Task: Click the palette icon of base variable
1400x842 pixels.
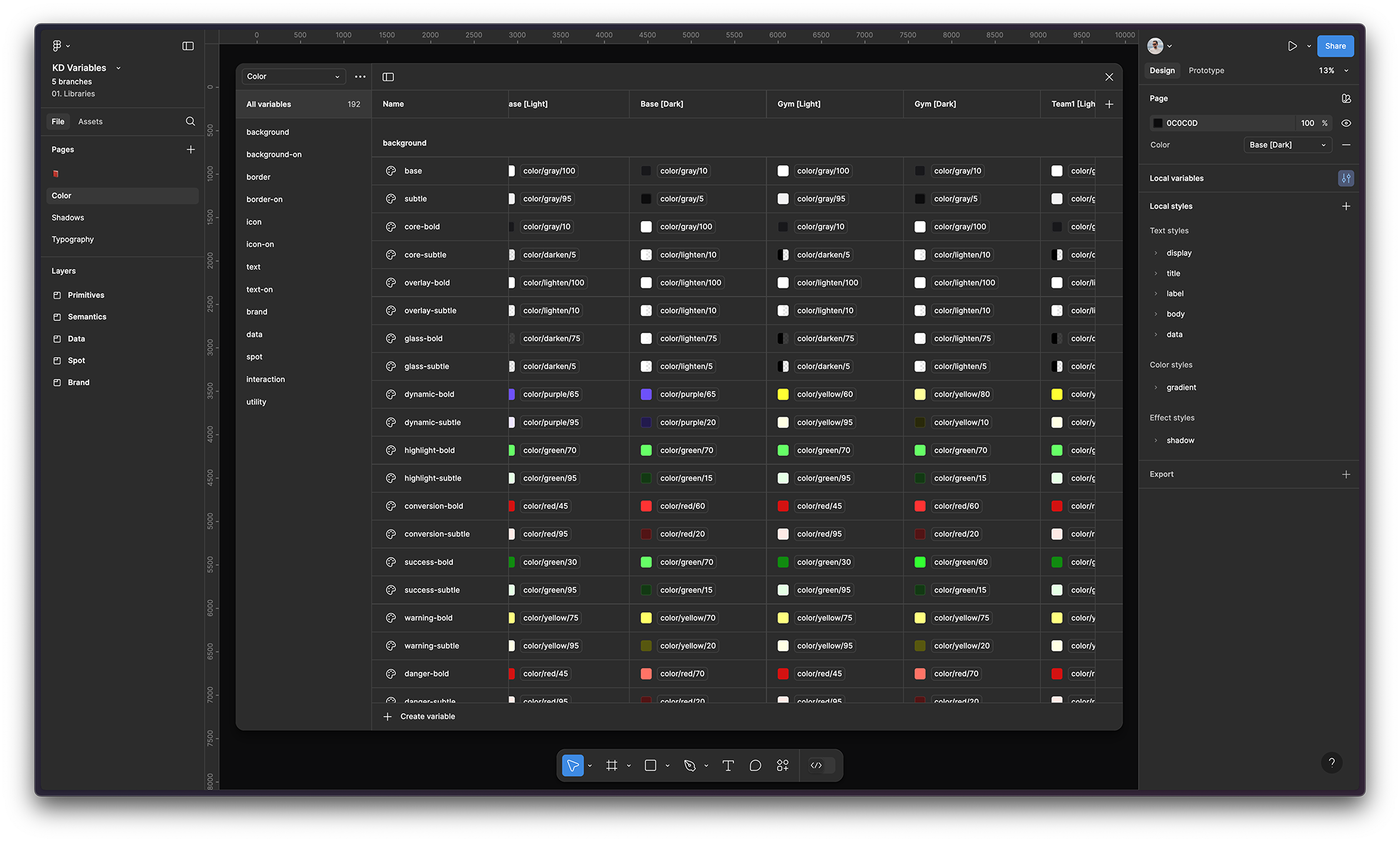Action: point(391,171)
